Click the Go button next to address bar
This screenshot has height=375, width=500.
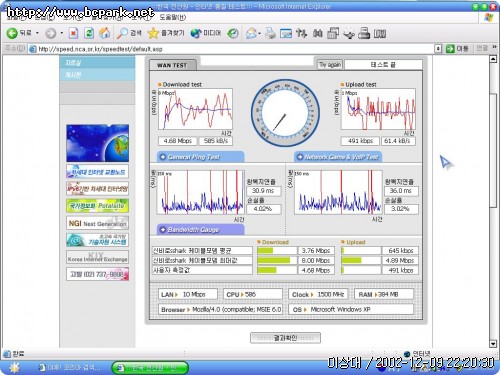(457, 49)
